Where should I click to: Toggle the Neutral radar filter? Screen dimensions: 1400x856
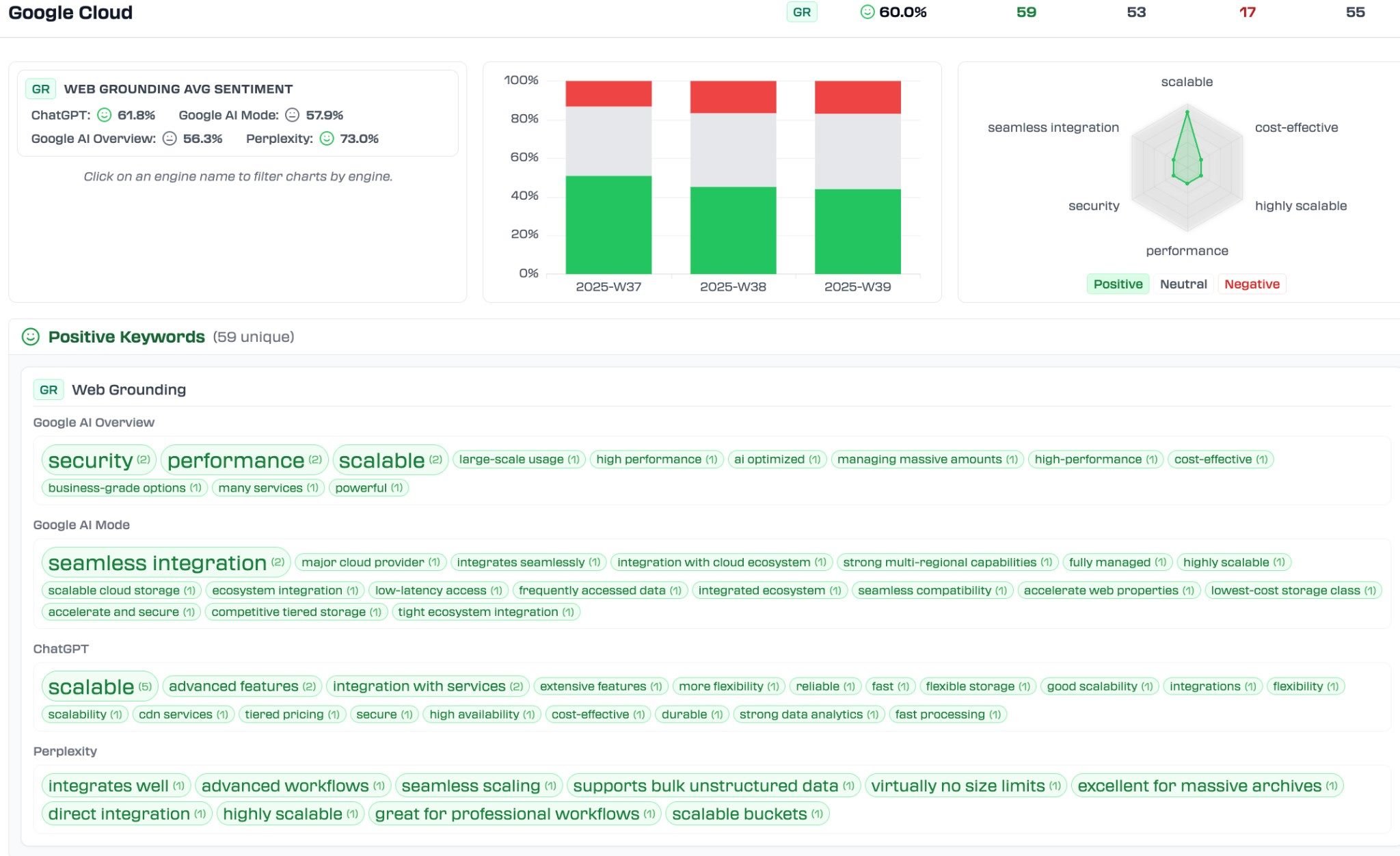coord(1183,284)
